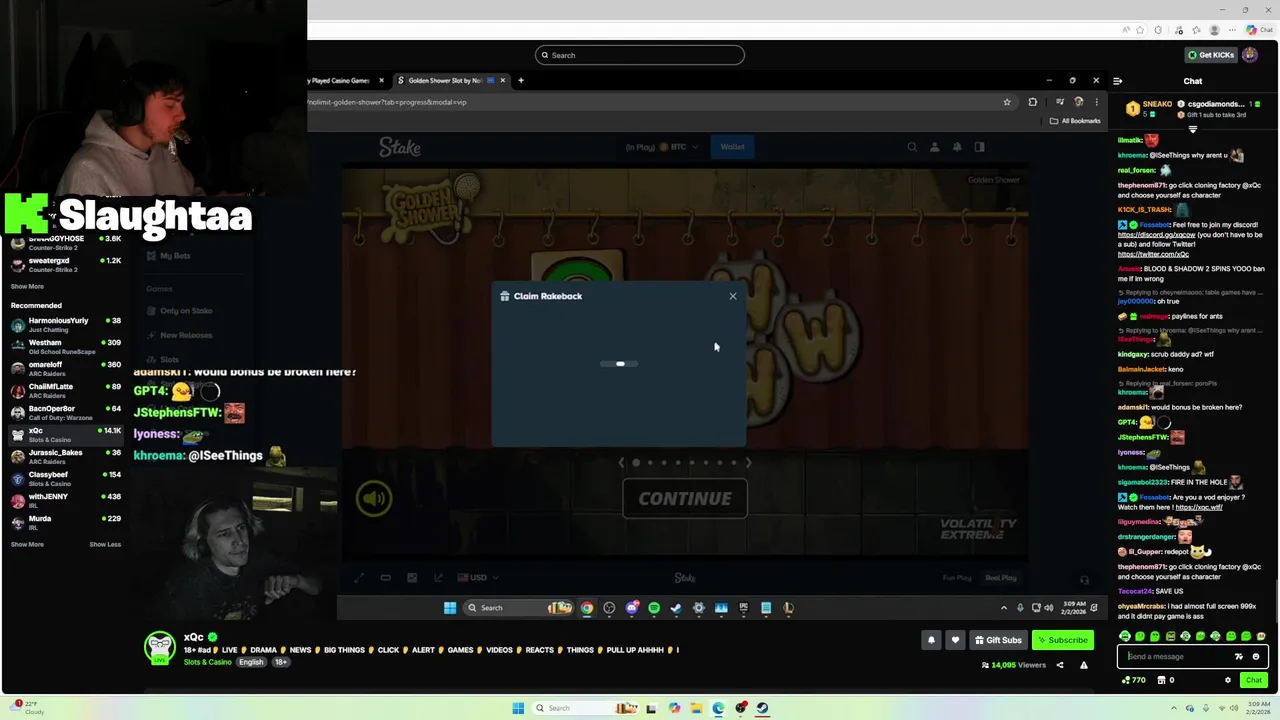Toggle follow with the heart icon
Image resolution: width=1280 pixels, height=720 pixels.
955,640
